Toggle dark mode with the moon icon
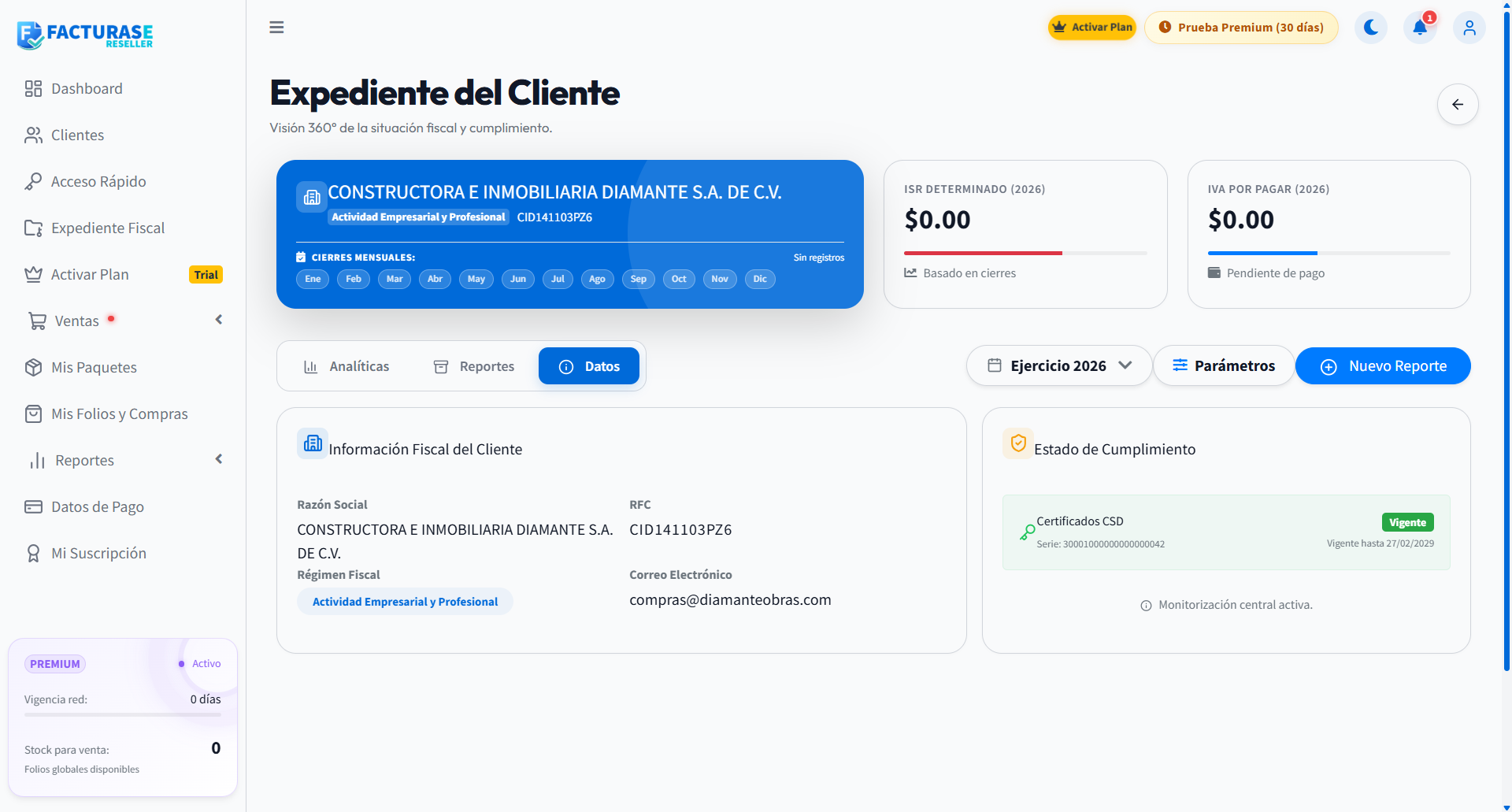1512x812 pixels. [x=1371, y=28]
